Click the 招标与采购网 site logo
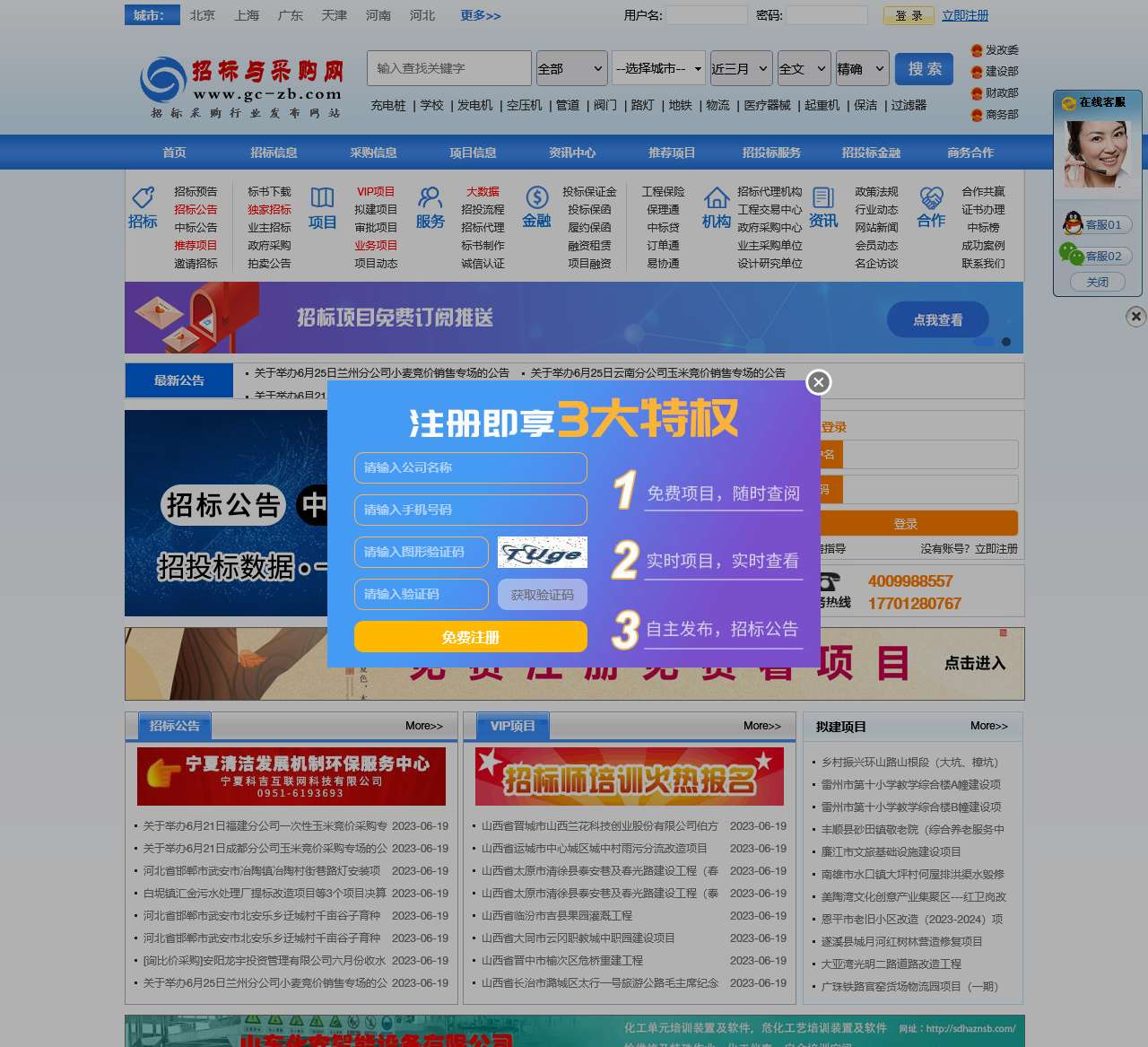This screenshot has width=1148, height=1047. (x=242, y=86)
